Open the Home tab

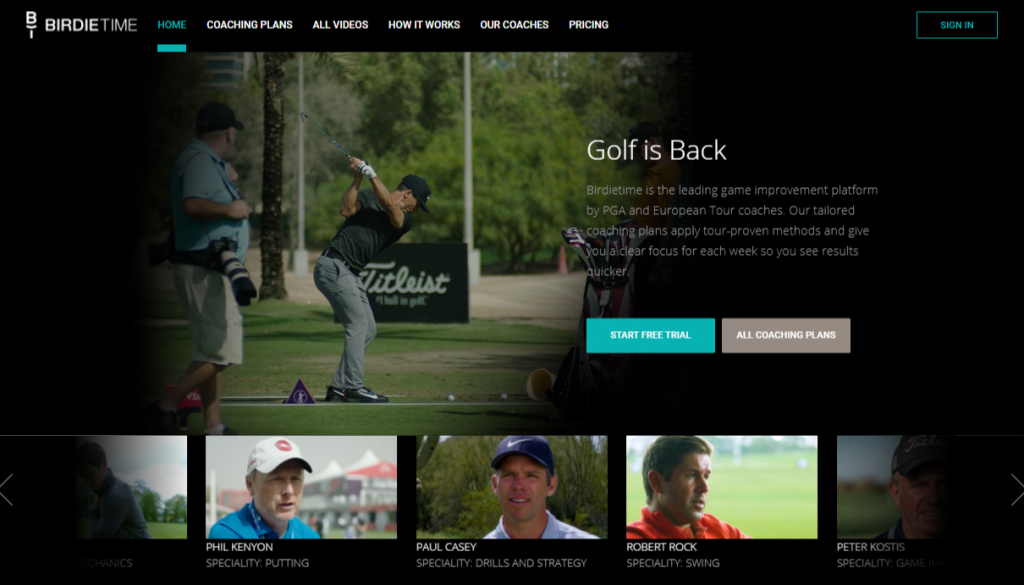pos(172,25)
